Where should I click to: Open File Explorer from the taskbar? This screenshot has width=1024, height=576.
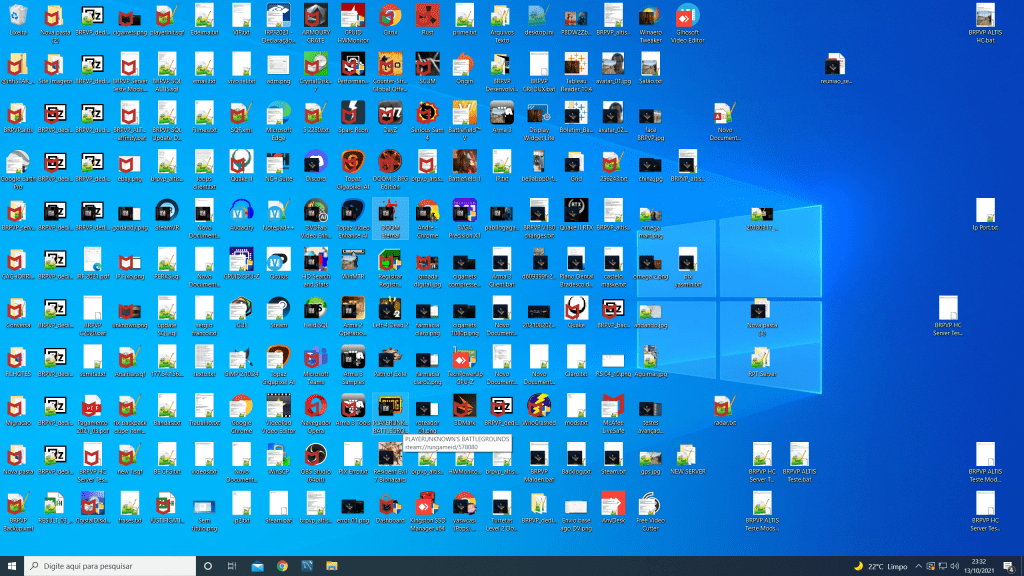pyautogui.click(x=257, y=565)
